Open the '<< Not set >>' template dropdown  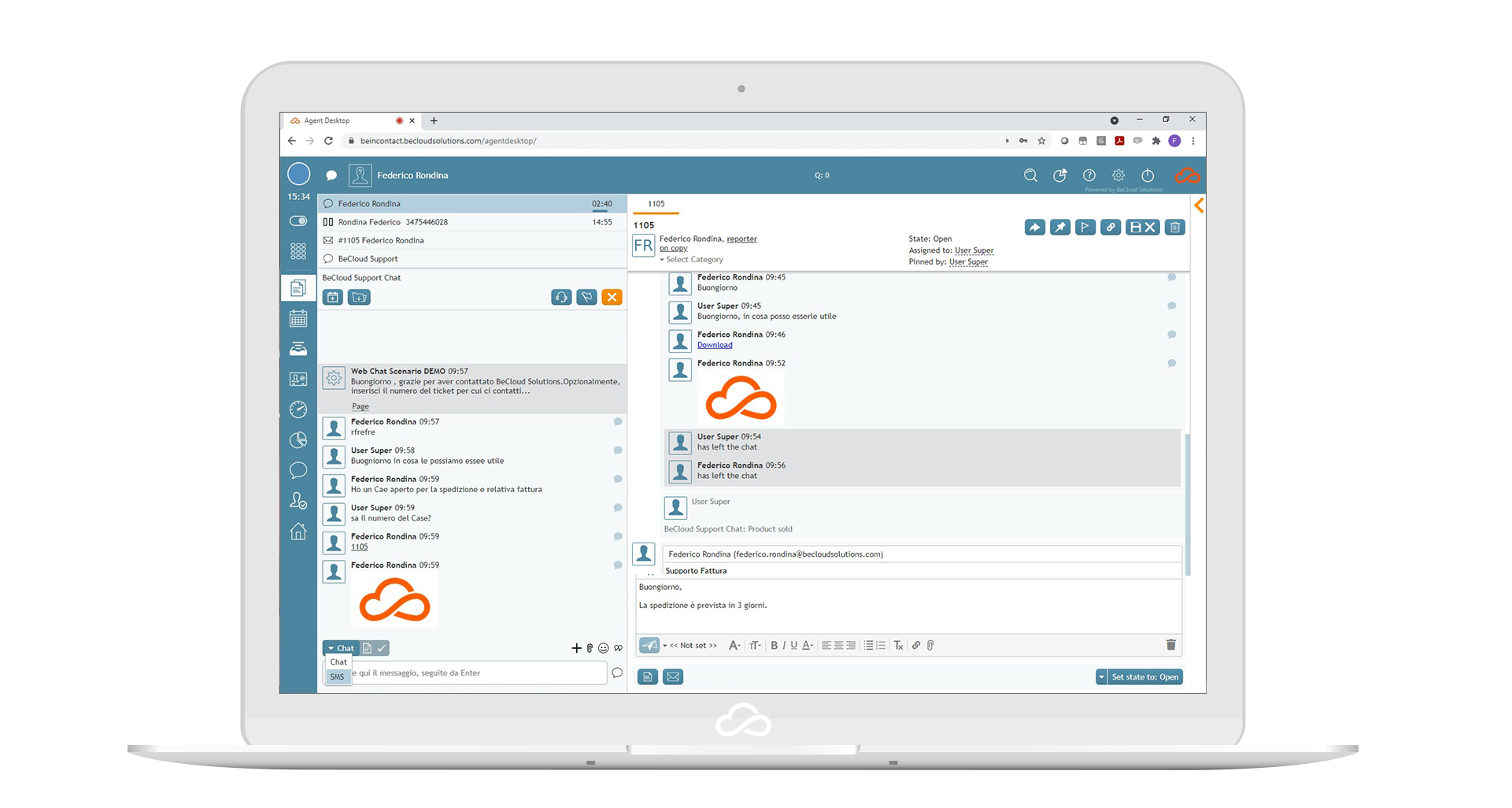click(690, 646)
